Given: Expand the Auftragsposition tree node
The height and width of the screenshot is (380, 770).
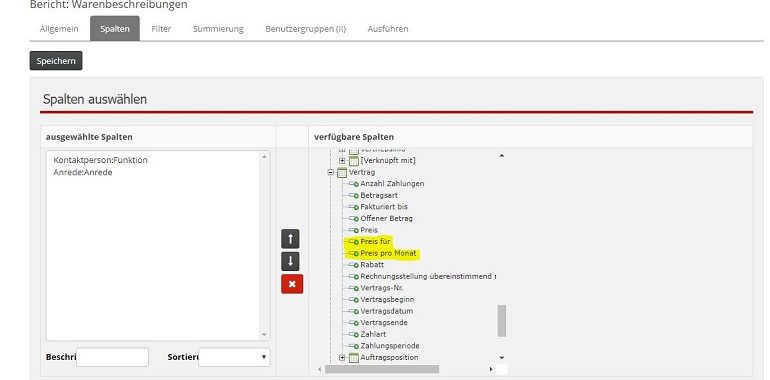Looking at the screenshot, I should coord(342,357).
